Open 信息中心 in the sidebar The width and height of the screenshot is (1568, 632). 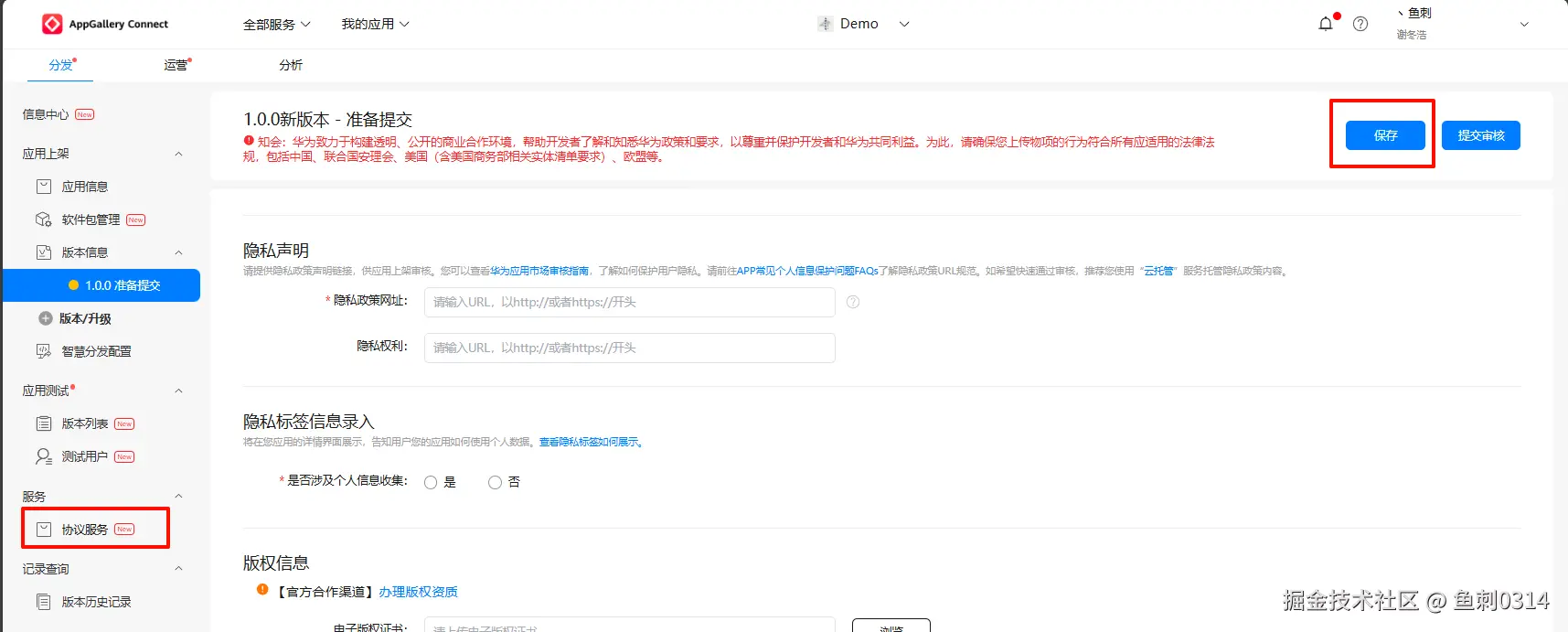coord(46,114)
